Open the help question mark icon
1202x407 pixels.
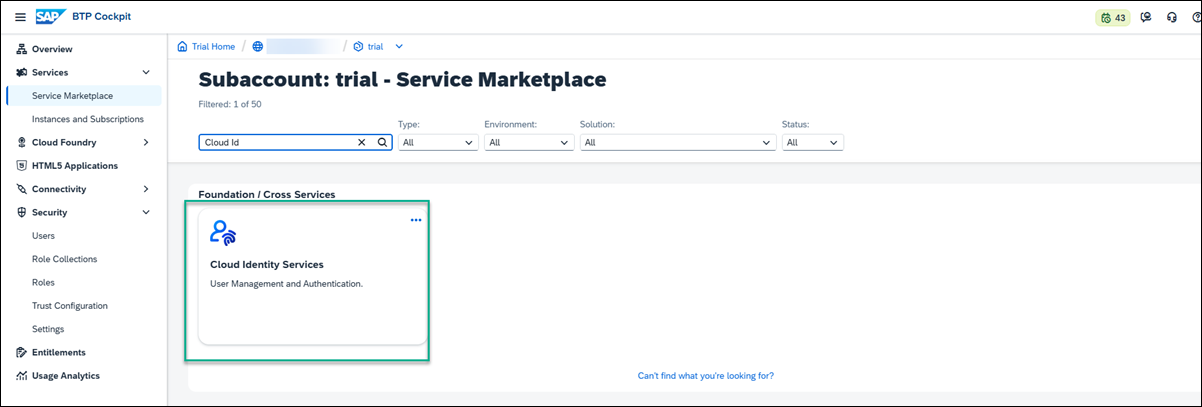(x=1196, y=18)
